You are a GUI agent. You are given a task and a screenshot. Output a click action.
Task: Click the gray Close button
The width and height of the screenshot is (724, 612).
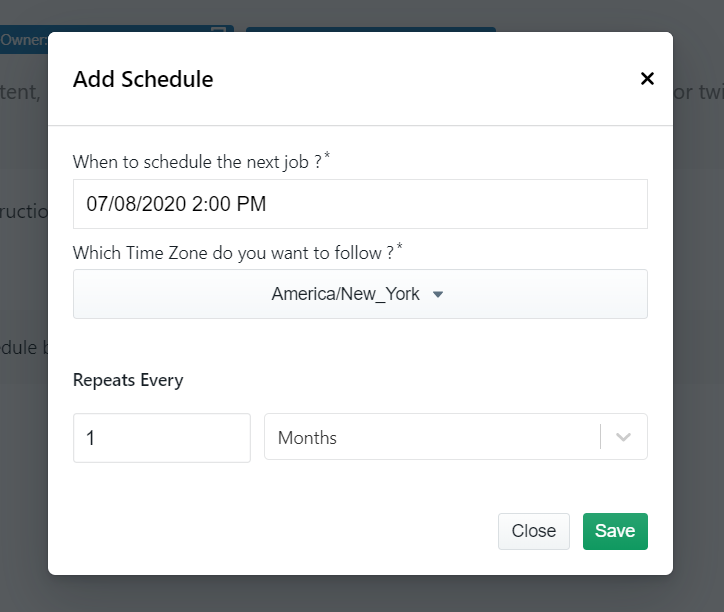pyautogui.click(x=534, y=531)
